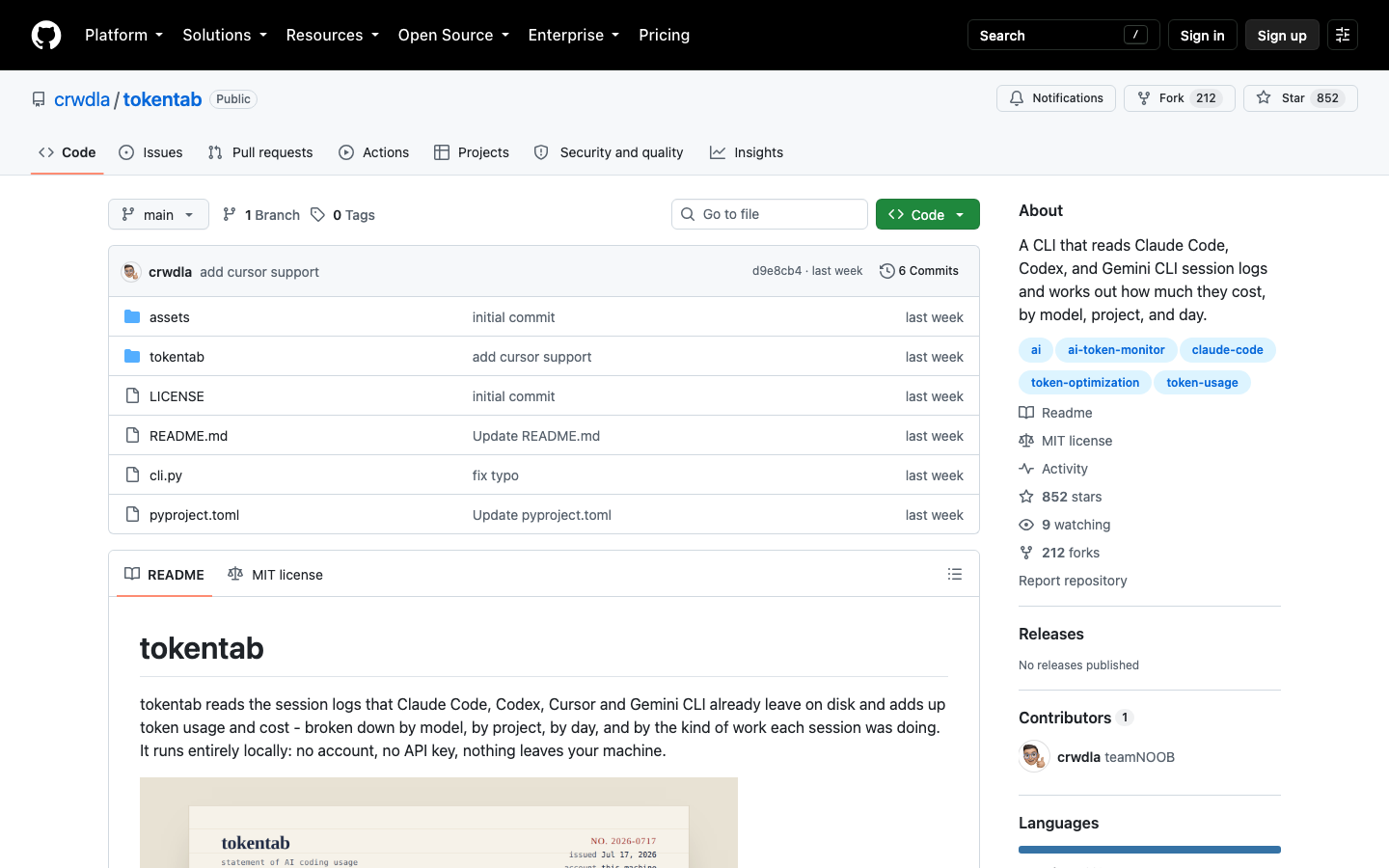Click the README.md file icon

click(132, 436)
